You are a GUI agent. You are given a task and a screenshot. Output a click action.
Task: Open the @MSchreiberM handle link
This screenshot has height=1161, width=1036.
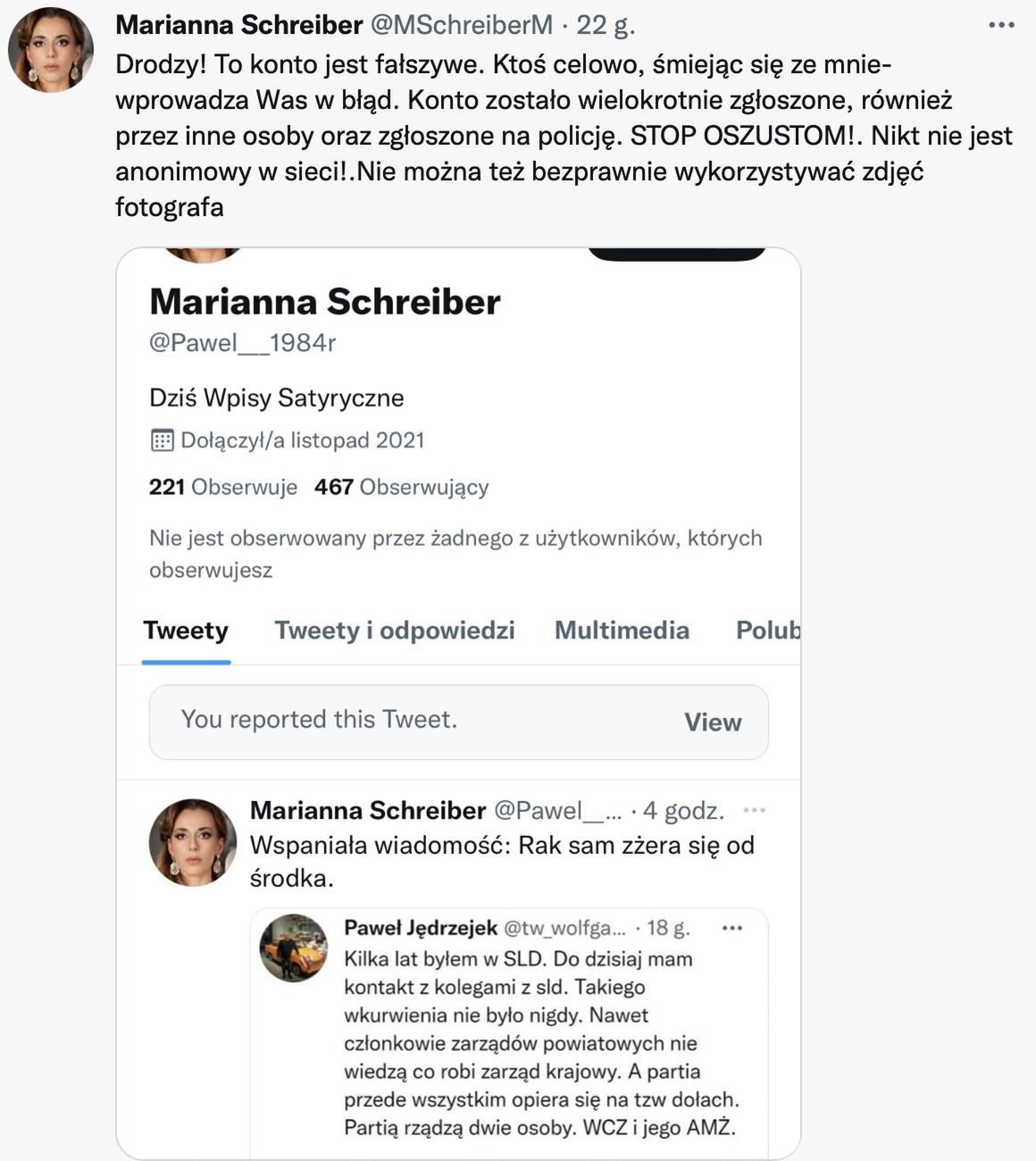pos(461,25)
